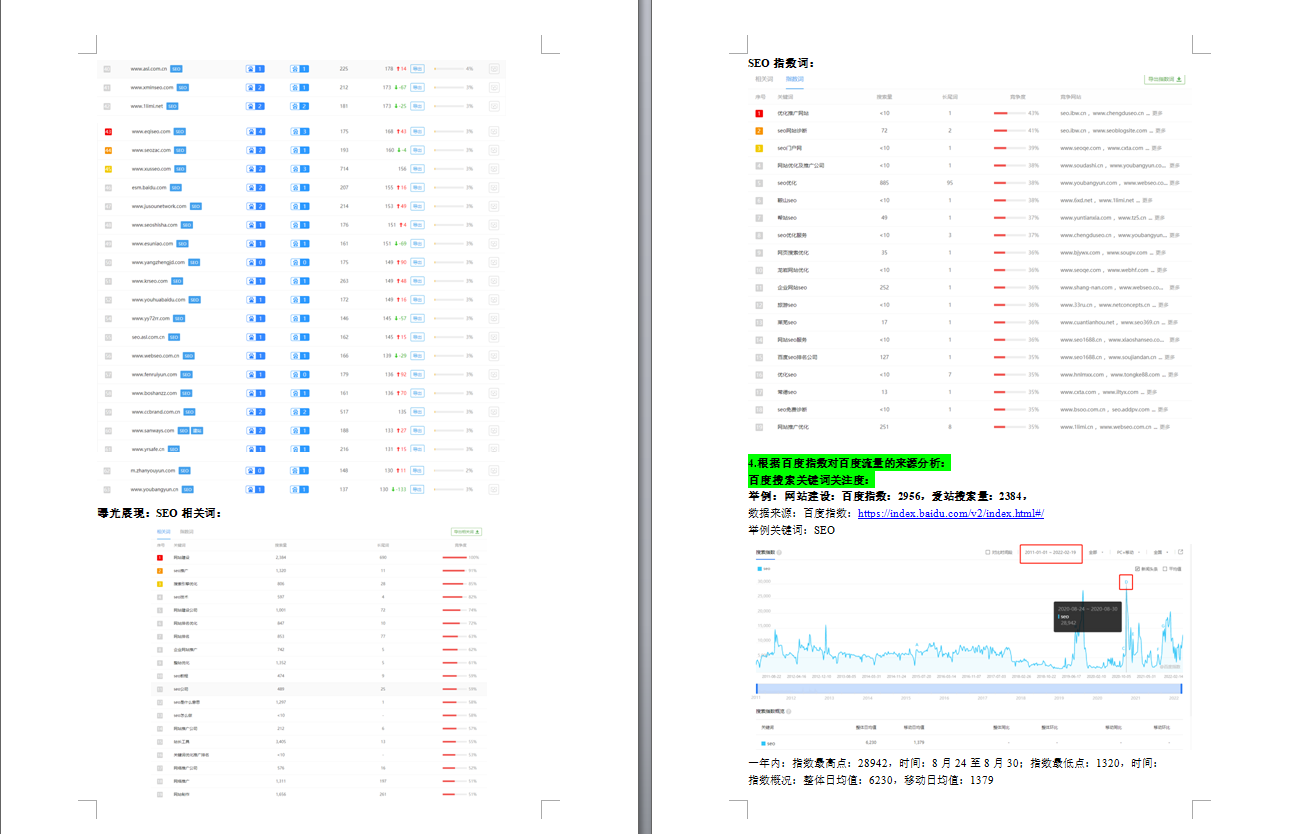The width and height of the screenshot is (1289, 834).
Task: Click the keyword 网站优化及推广公司
Action: point(800,166)
